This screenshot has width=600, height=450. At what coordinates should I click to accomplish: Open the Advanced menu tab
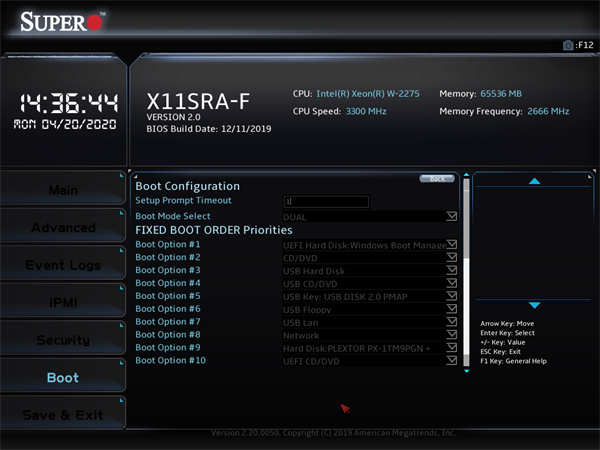[63, 227]
